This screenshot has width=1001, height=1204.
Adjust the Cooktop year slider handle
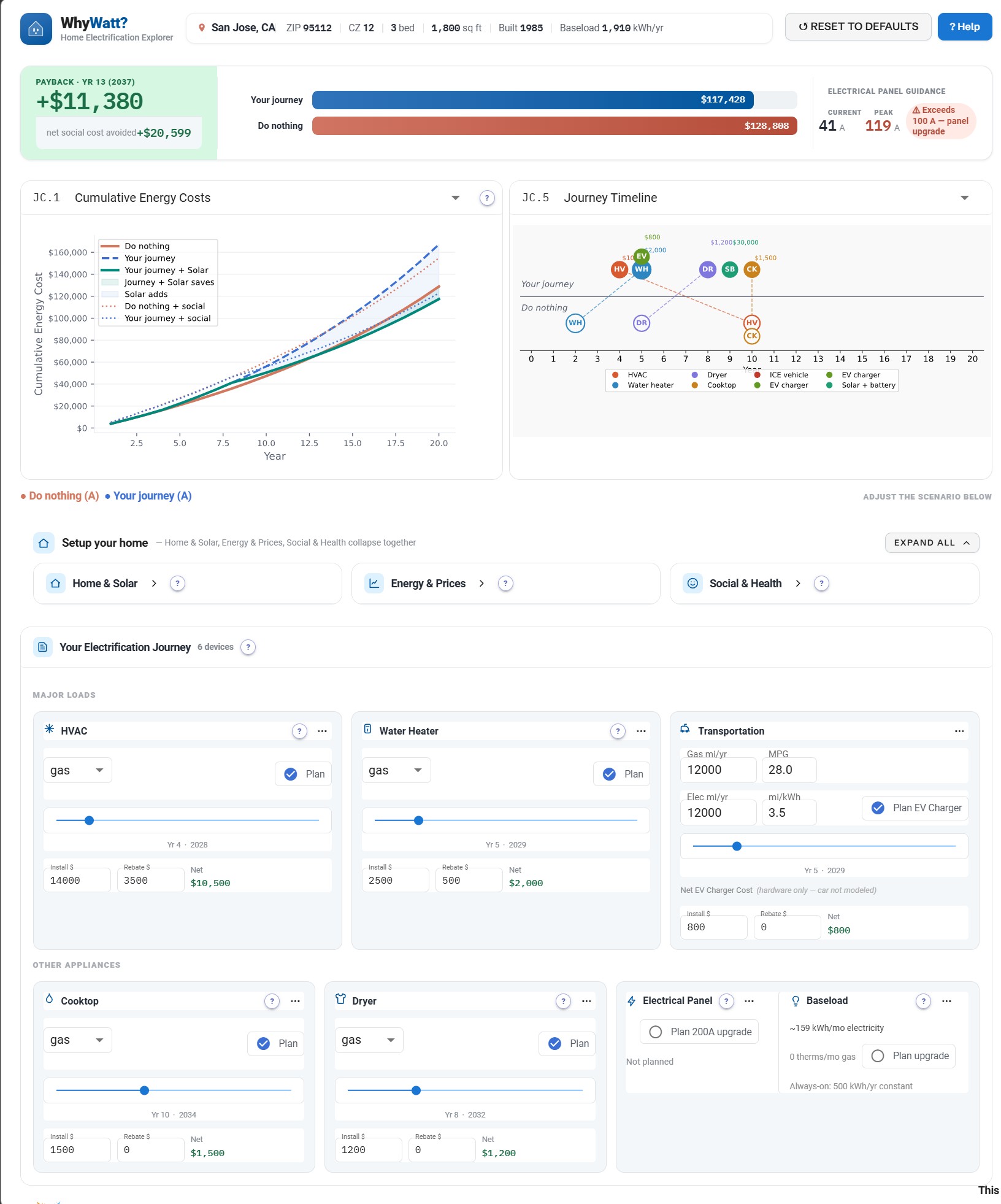point(144,1090)
